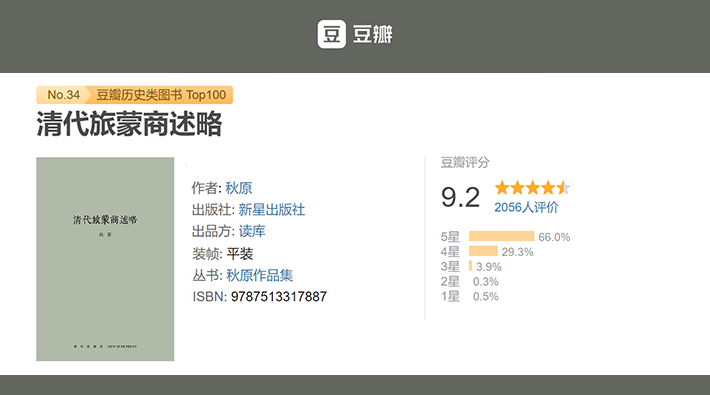Click the 1星 0.5% row
Image resolution: width=710 pixels, height=395 pixels.
470,297
